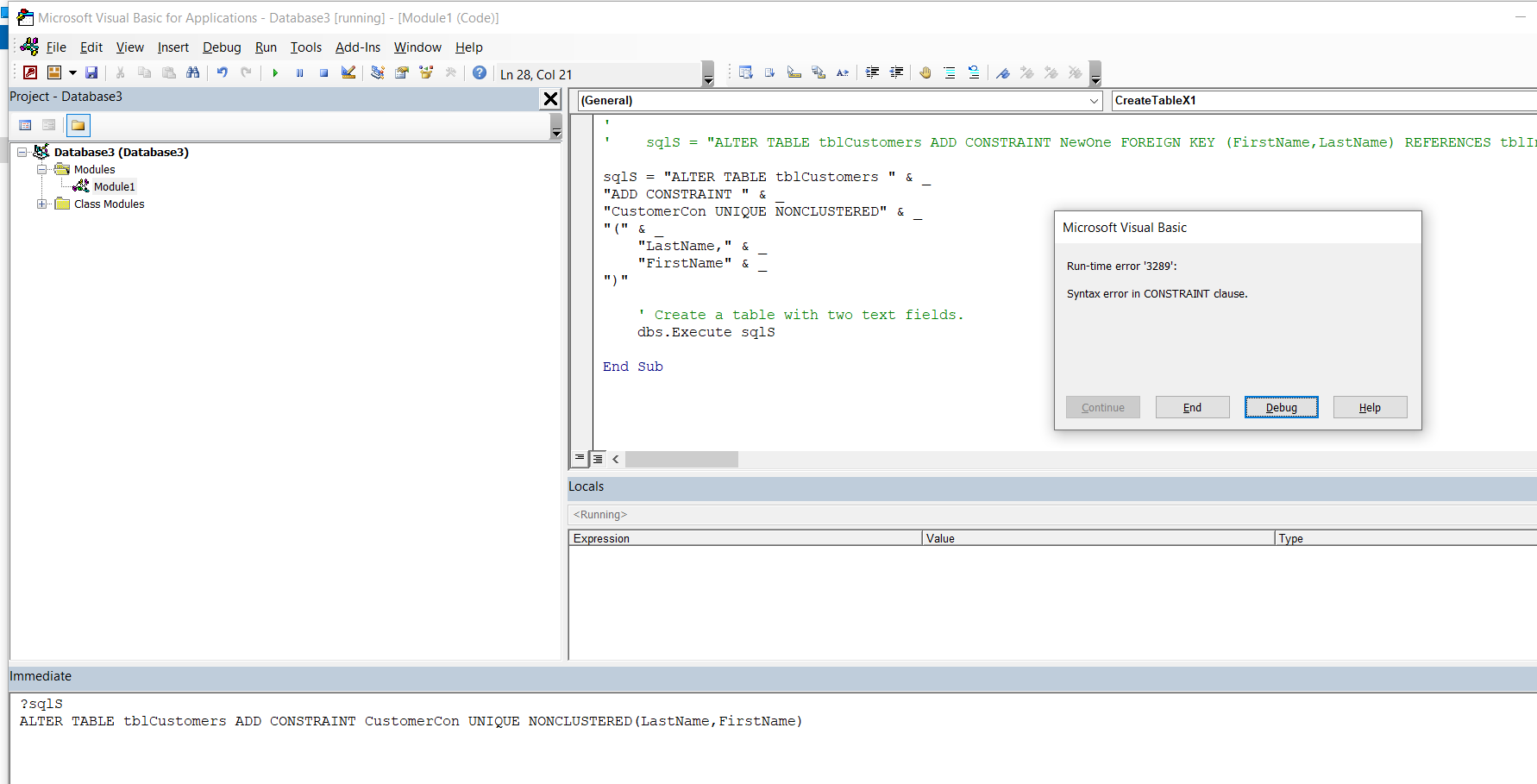The width and height of the screenshot is (1537, 784).
Task: Open the Object Browser icon
Action: pos(426,73)
